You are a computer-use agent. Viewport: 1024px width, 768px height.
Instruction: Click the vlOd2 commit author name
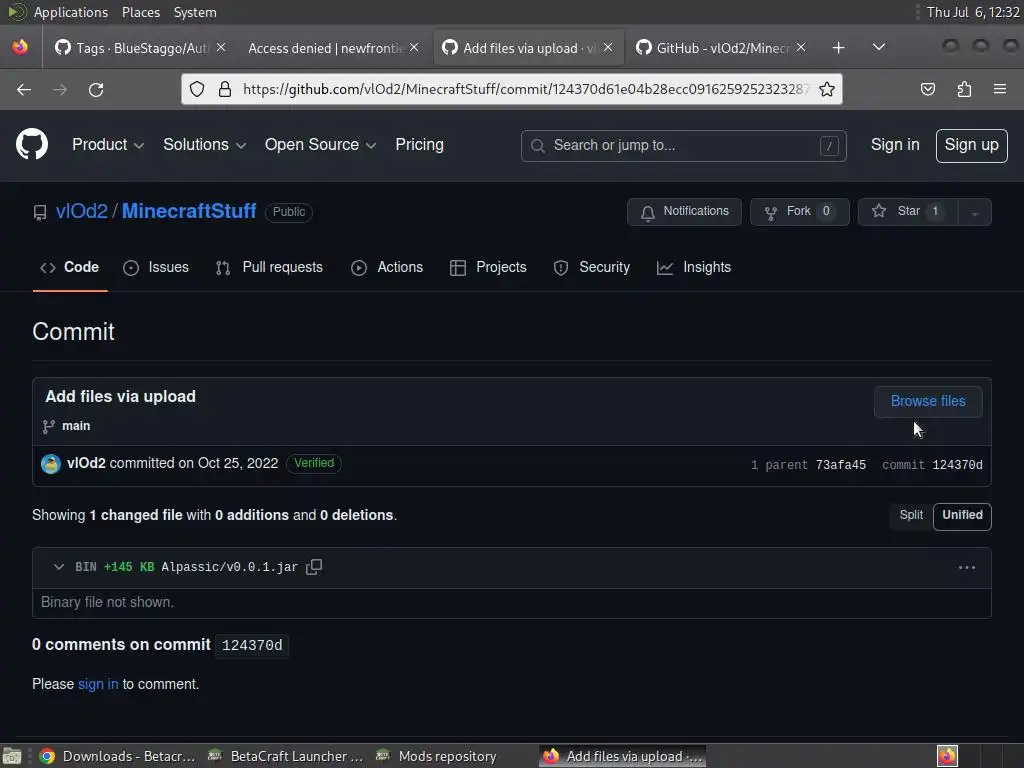point(86,463)
